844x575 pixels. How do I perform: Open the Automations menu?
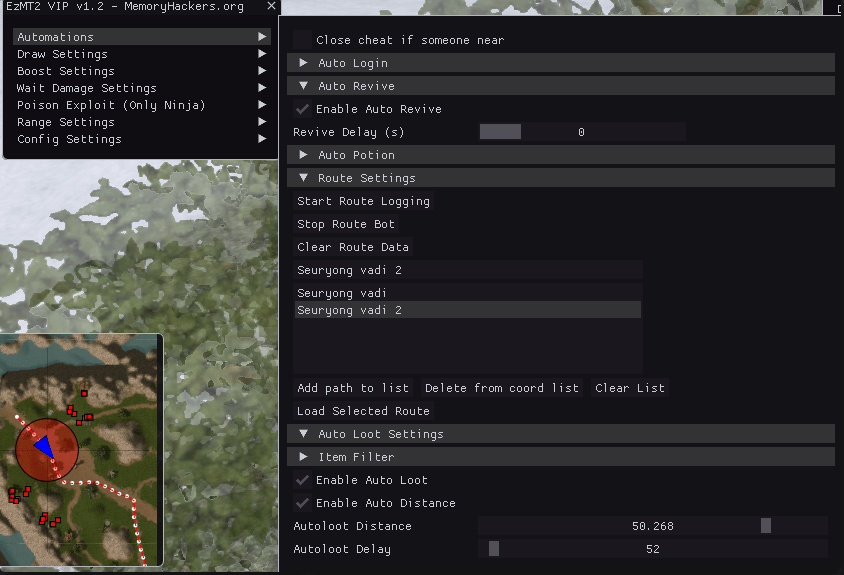click(x=141, y=37)
